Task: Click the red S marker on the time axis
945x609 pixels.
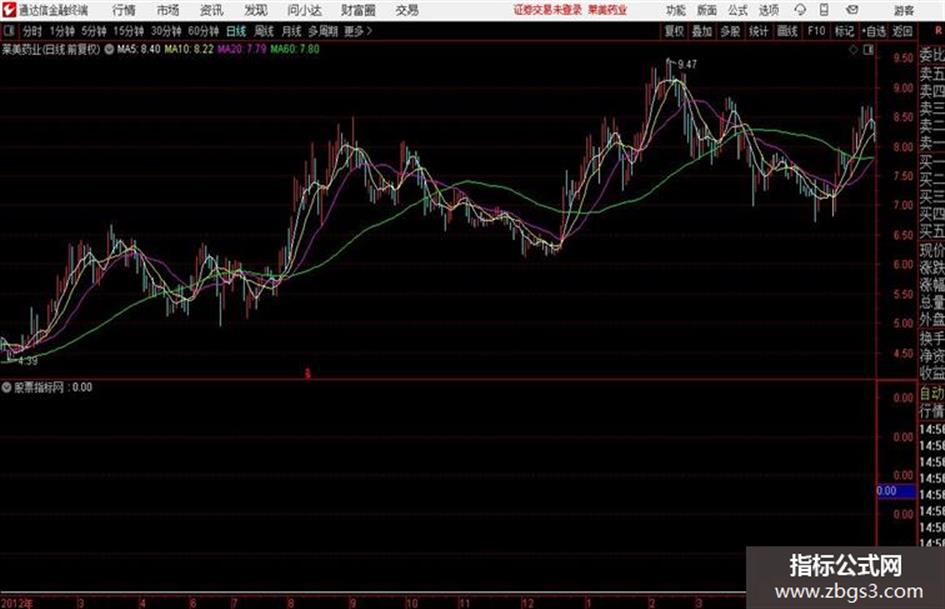Action: [x=307, y=374]
